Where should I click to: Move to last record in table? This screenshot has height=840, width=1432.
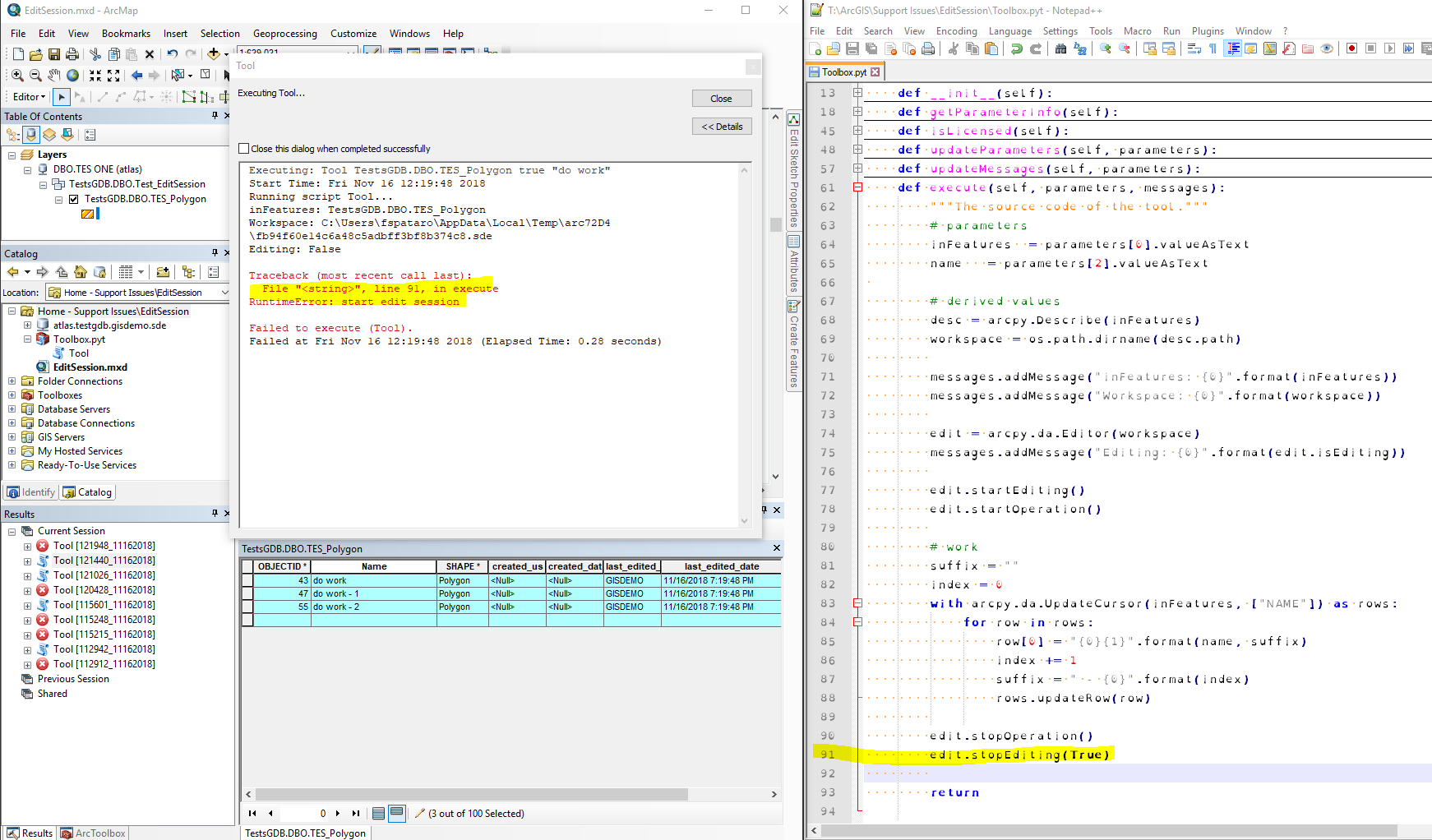356,814
